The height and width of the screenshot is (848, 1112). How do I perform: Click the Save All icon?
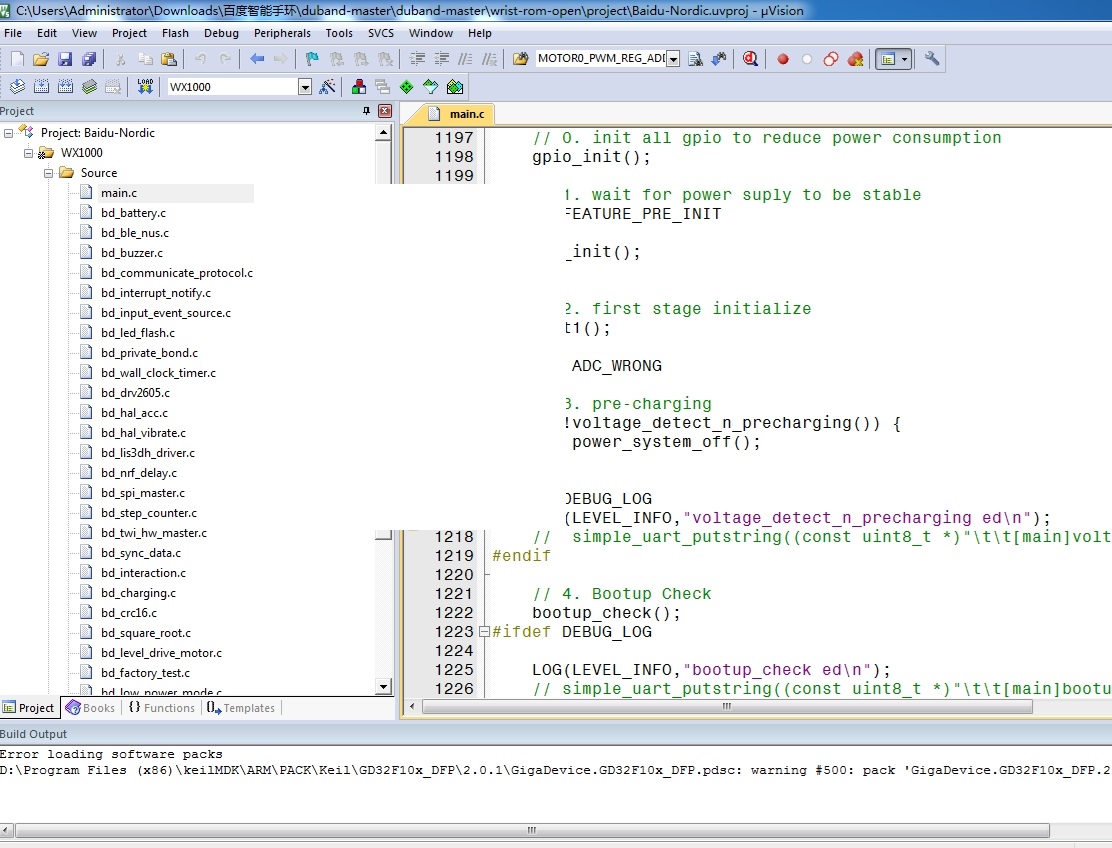coord(89,59)
